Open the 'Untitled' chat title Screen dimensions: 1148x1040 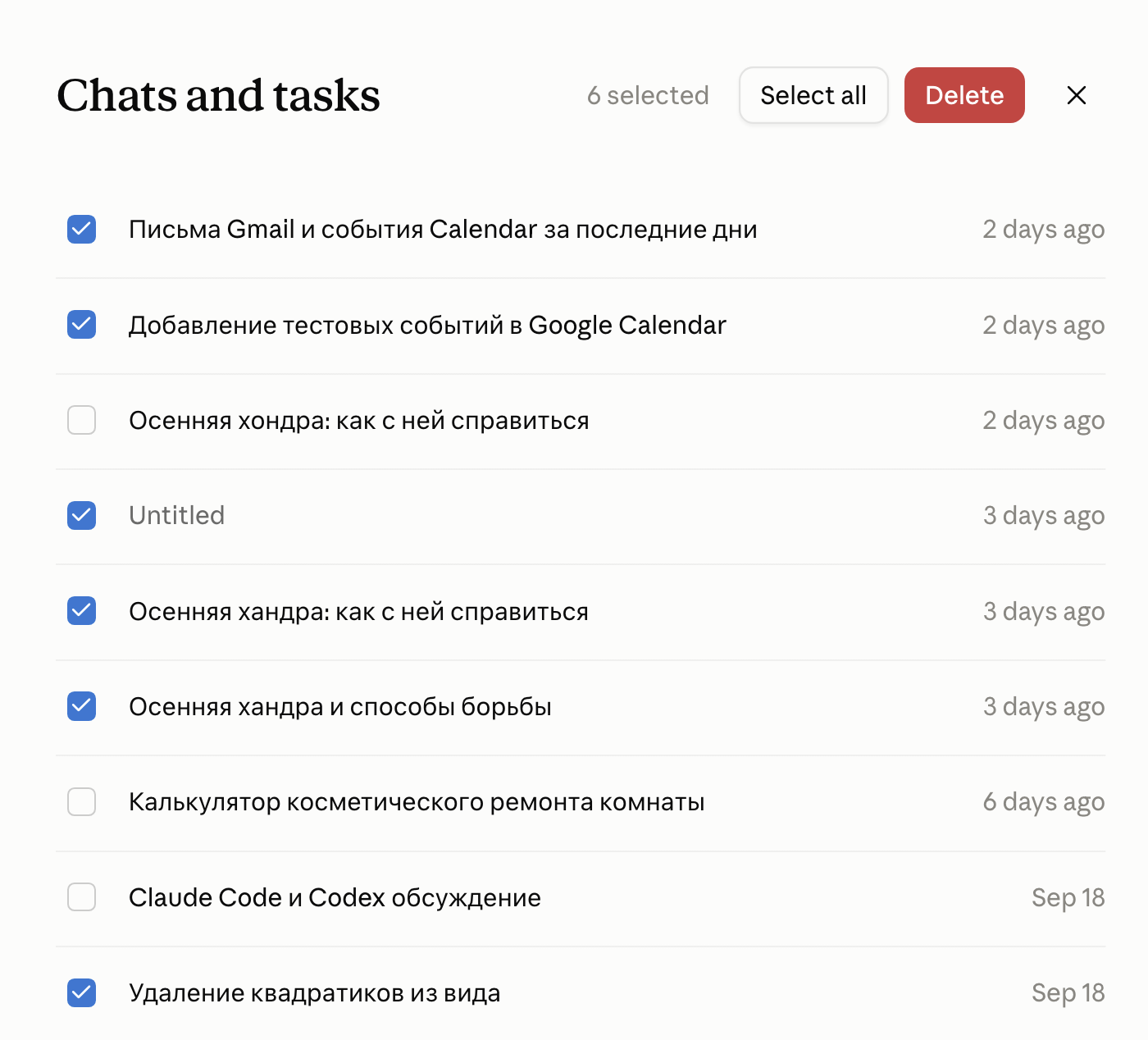176,515
